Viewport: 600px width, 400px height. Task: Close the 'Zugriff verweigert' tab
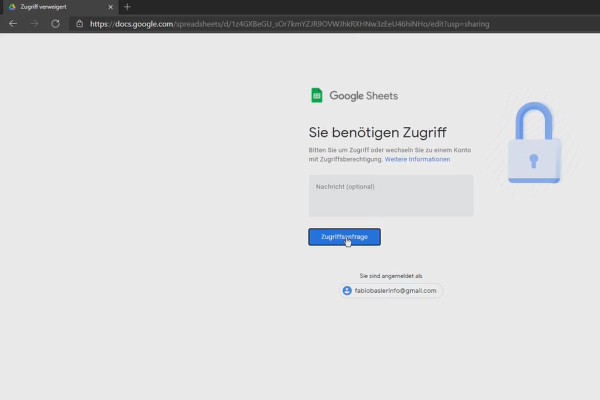tap(111, 7)
